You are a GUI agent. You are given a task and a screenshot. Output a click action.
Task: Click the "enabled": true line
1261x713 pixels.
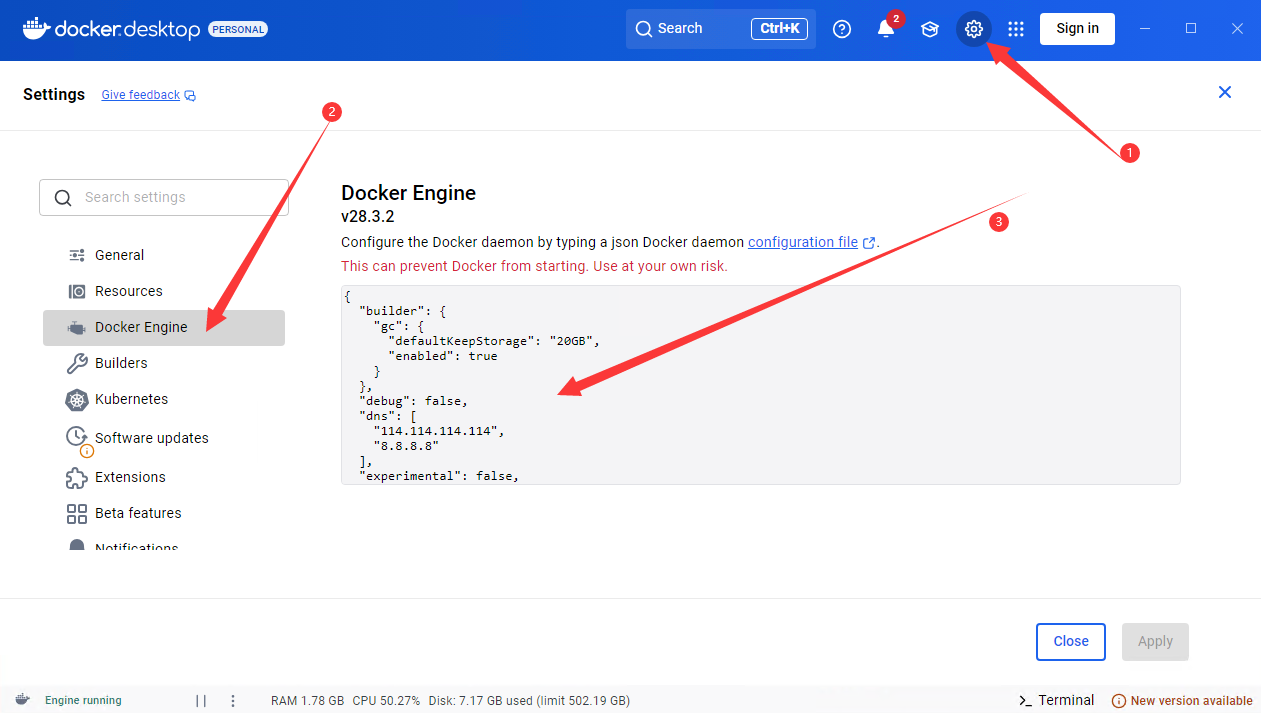(443, 356)
